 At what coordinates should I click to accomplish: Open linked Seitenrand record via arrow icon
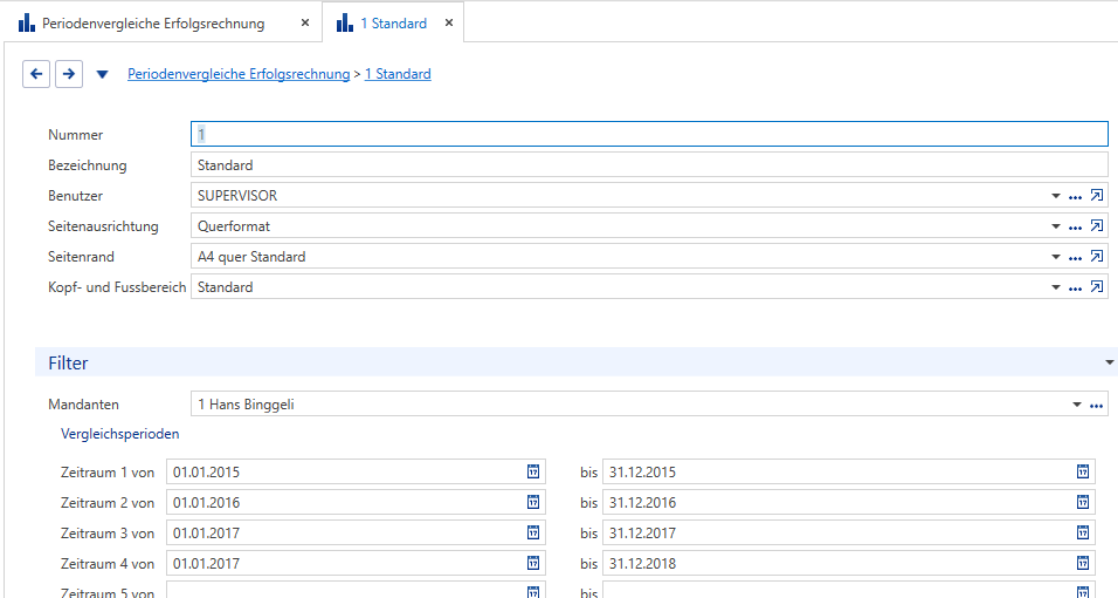click(1097, 257)
